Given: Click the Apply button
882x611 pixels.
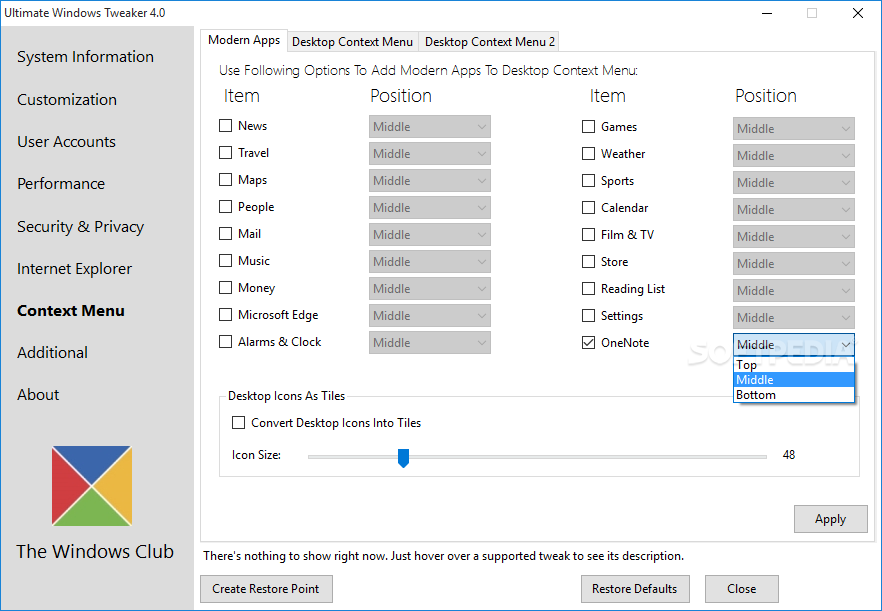Looking at the screenshot, I should tap(830, 519).
